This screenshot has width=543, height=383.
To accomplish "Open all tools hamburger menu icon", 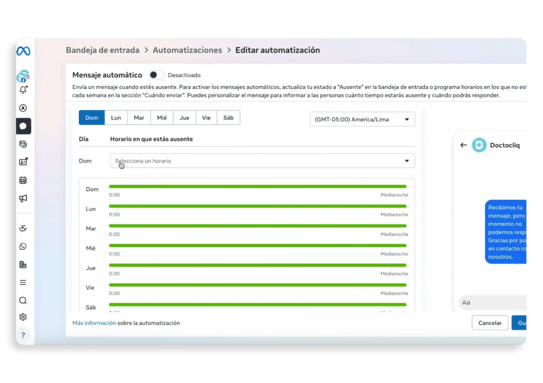I will click(23, 283).
